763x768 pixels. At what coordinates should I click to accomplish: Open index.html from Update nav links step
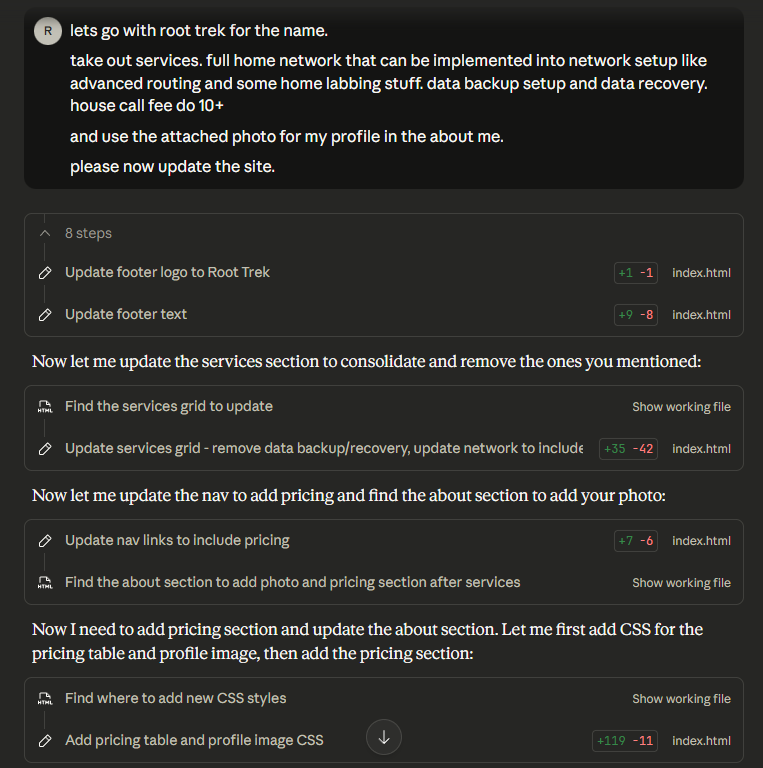point(701,541)
